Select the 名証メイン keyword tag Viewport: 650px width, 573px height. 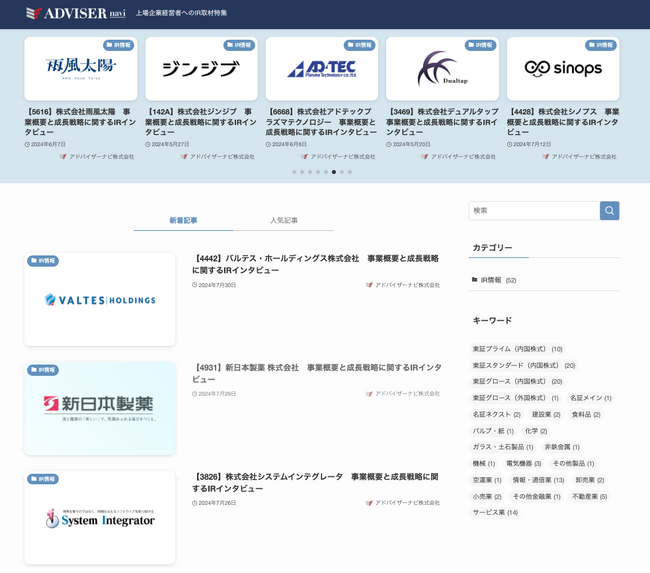[x=590, y=398]
